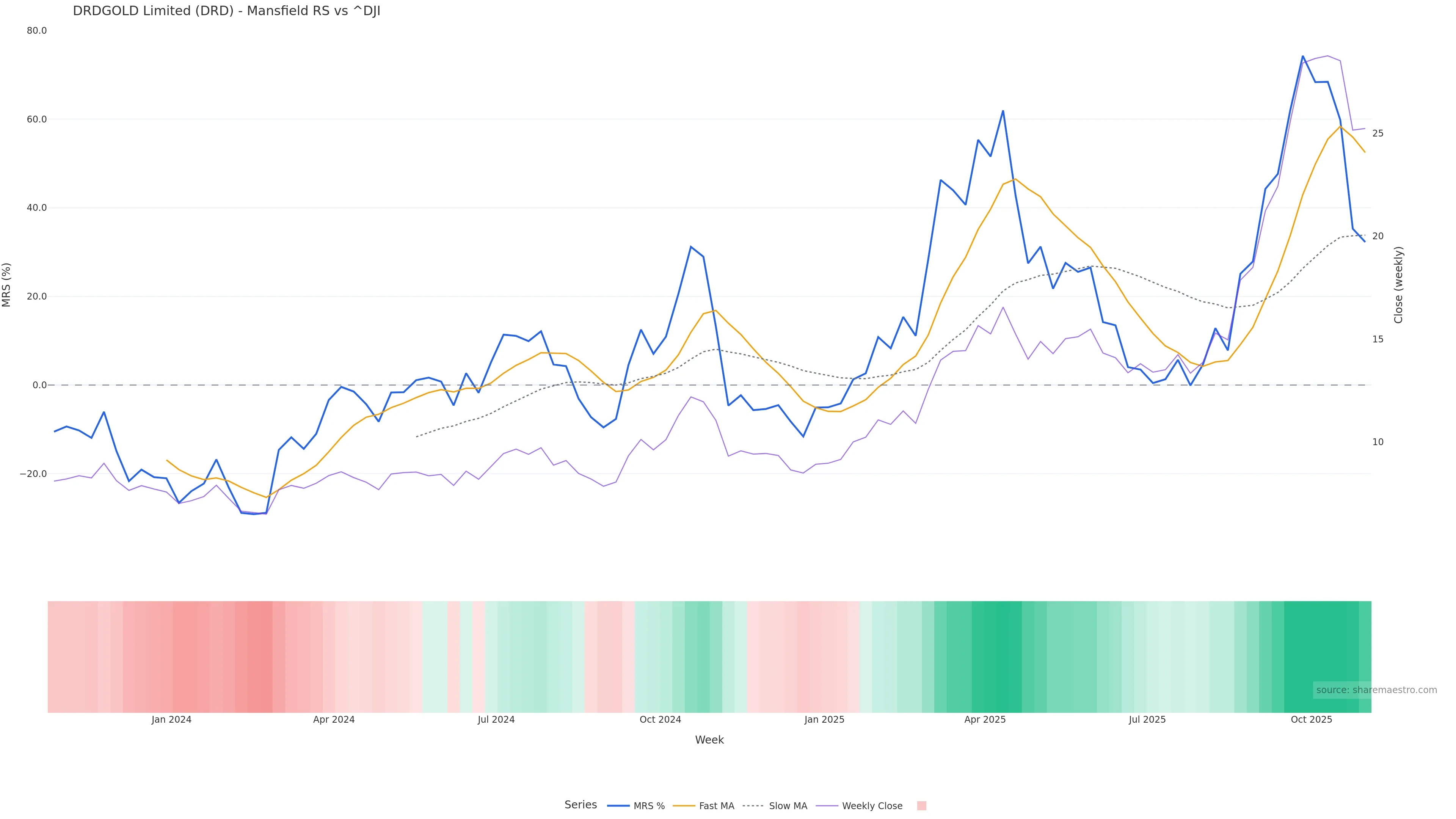
Task: Click the purple Weekly Close legend line marker
Action: point(827,806)
